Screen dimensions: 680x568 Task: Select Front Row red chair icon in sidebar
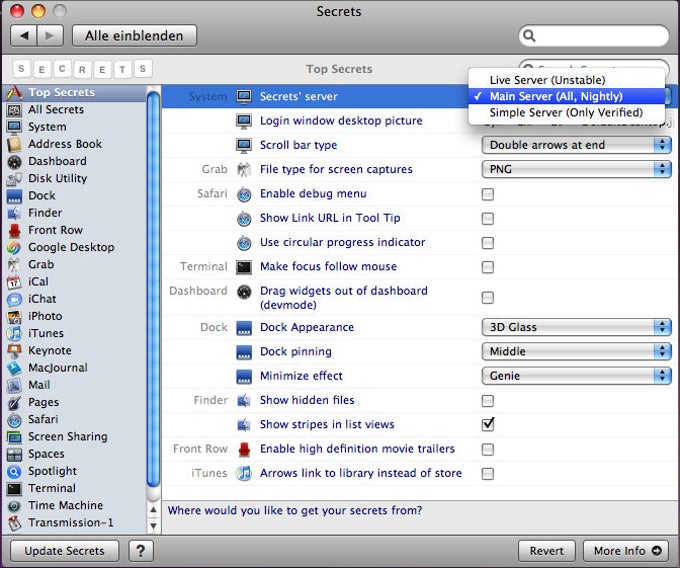14,230
